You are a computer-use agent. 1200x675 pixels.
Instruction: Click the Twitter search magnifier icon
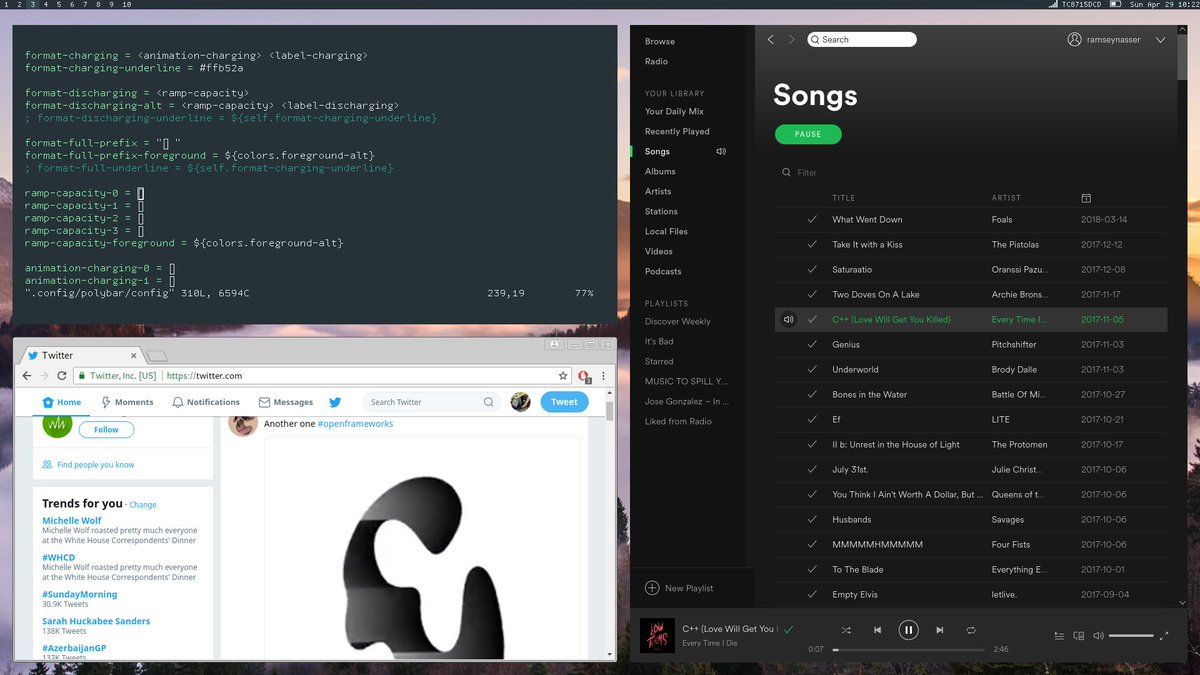click(489, 402)
